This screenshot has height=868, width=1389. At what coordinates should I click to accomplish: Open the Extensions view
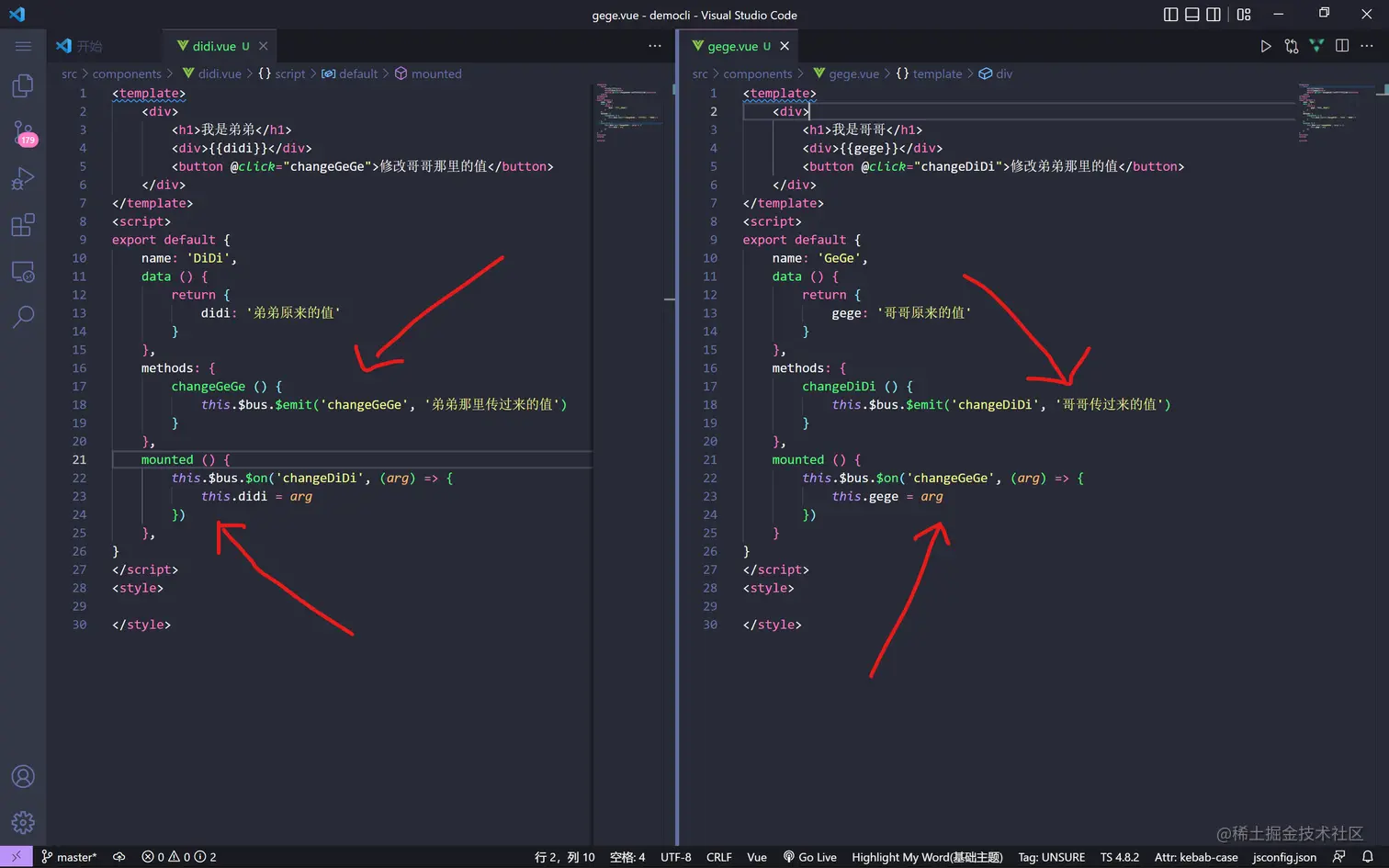[x=23, y=225]
